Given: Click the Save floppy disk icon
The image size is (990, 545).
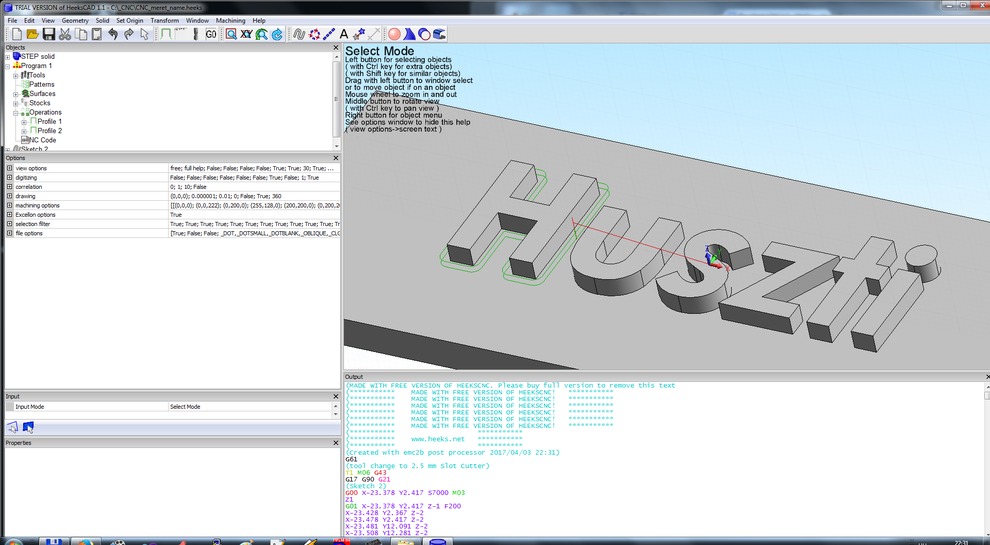Looking at the screenshot, I should pyautogui.click(x=48, y=34).
